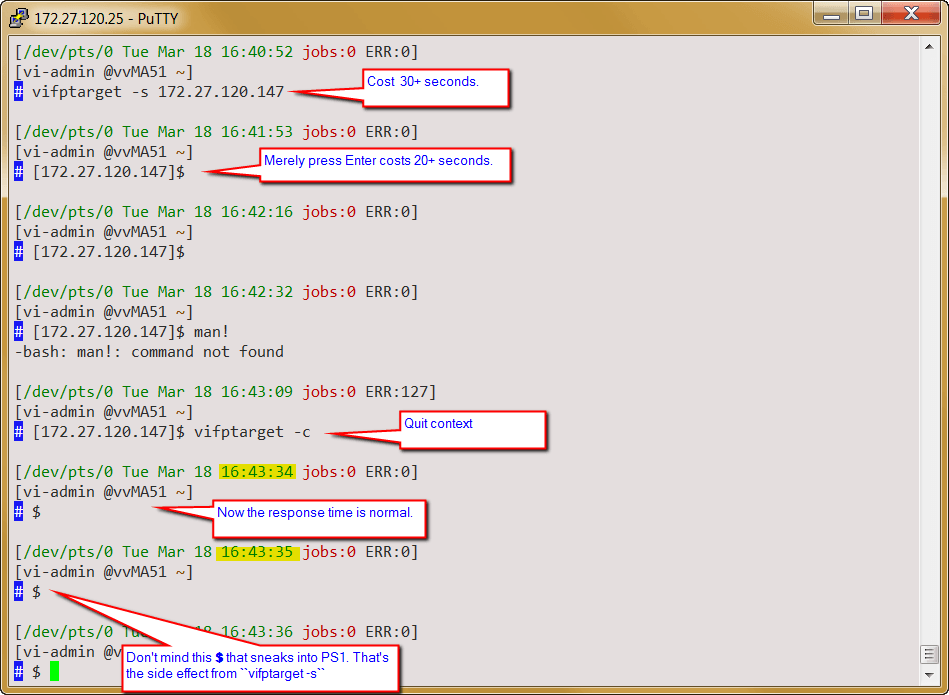Click the "vifptarget -s 172.27.120.147" command text
This screenshot has height=695, width=949.
[158, 92]
